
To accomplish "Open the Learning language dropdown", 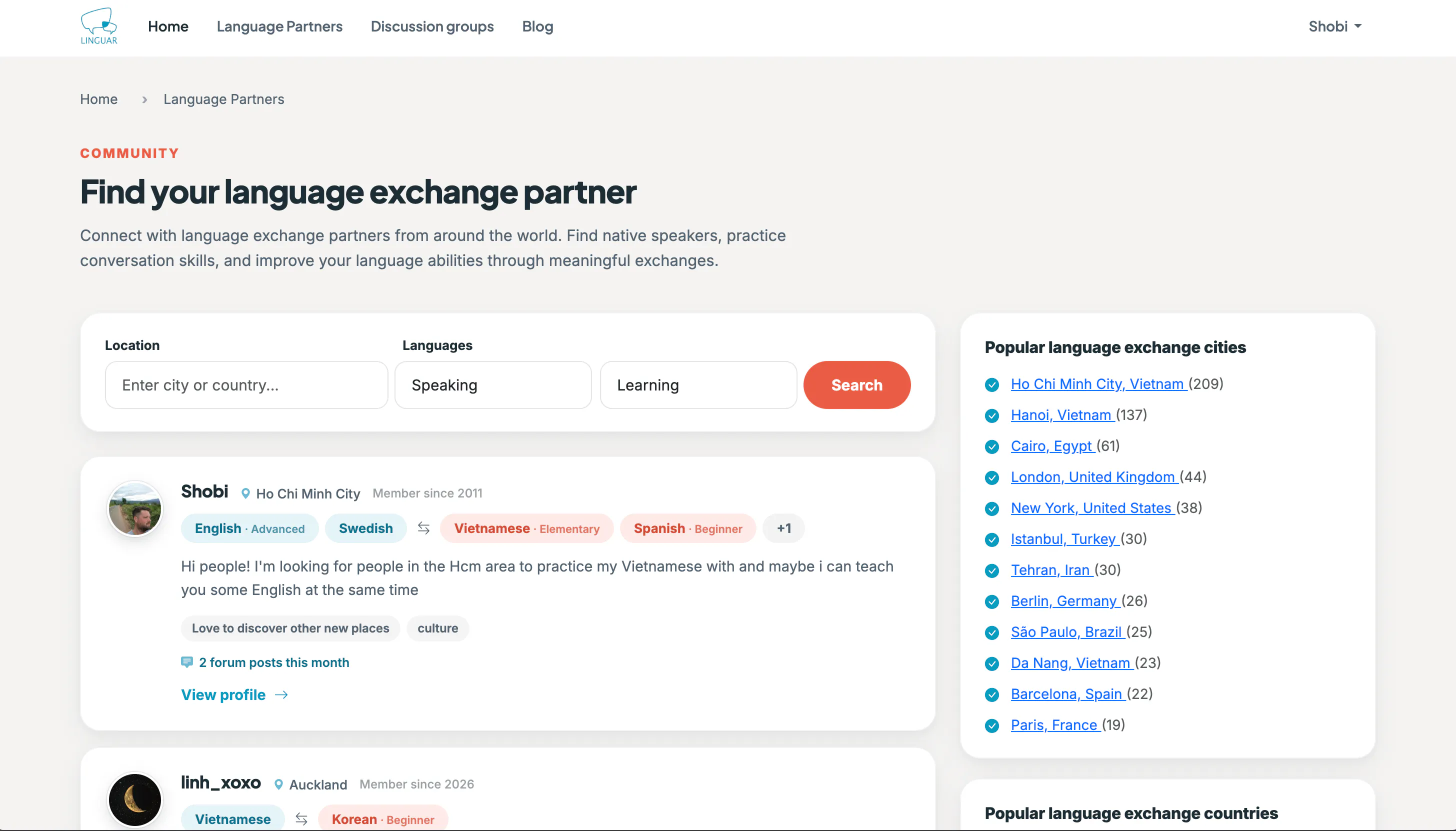I will pyautogui.click(x=698, y=385).
